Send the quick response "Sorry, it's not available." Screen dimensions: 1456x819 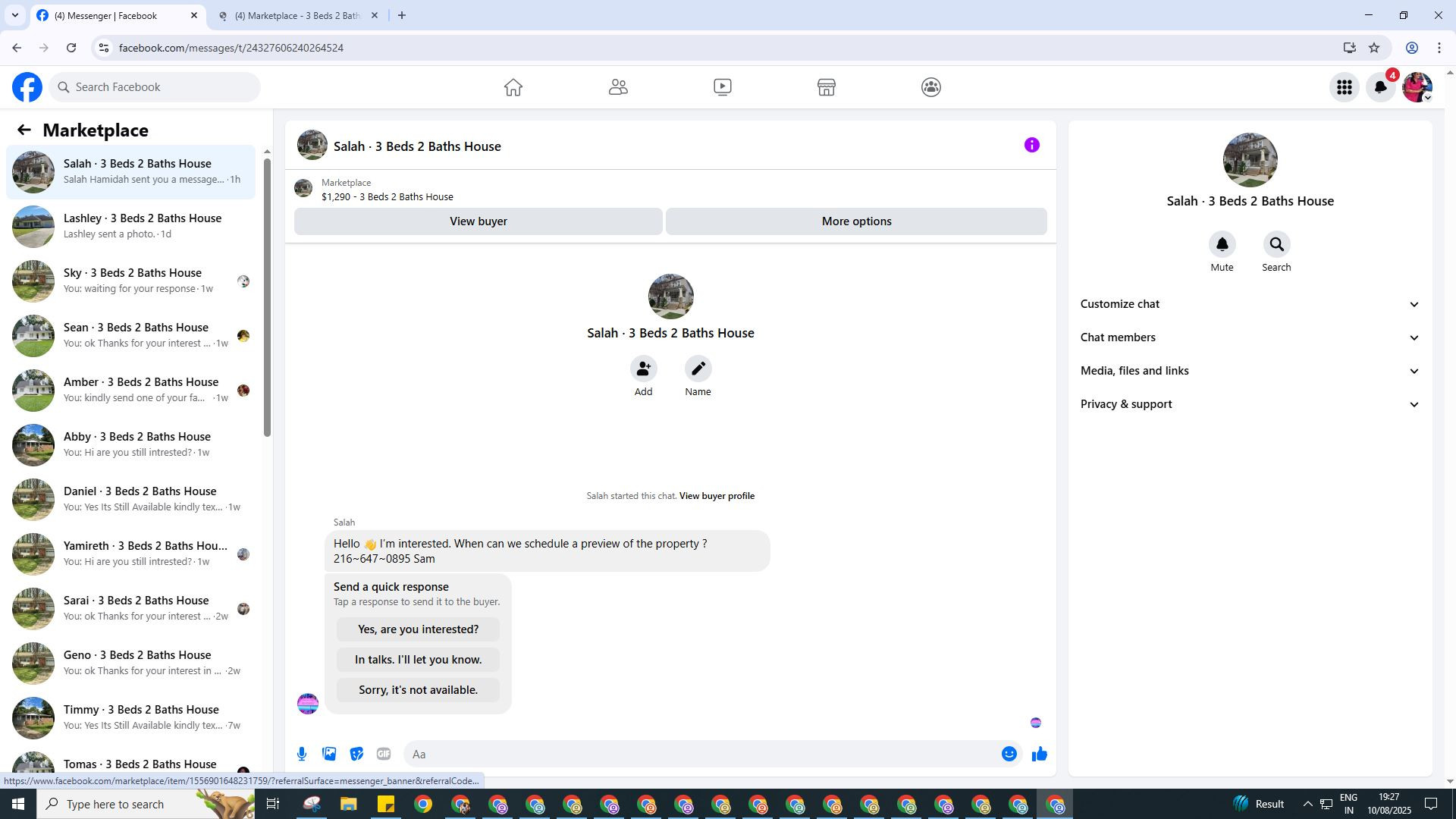coord(418,690)
